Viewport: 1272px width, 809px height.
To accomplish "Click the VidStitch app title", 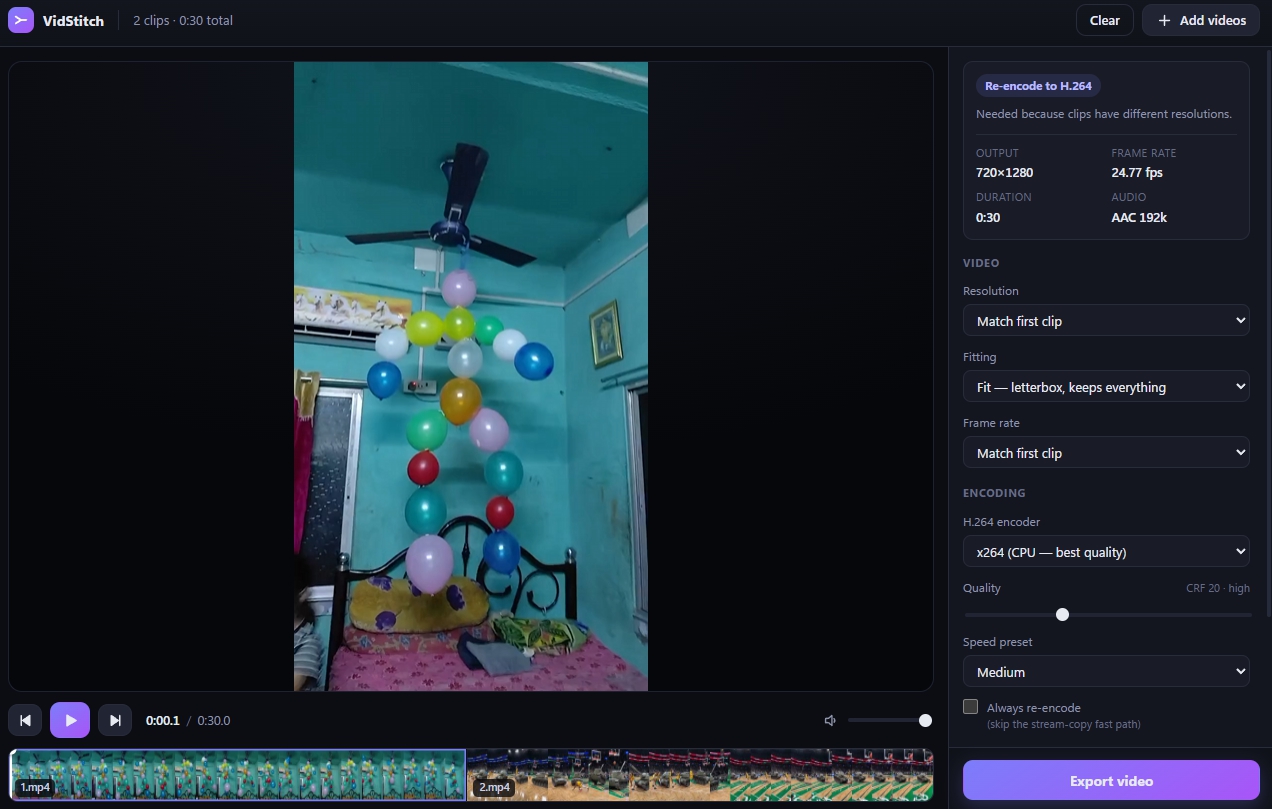I will pyautogui.click(x=73, y=20).
